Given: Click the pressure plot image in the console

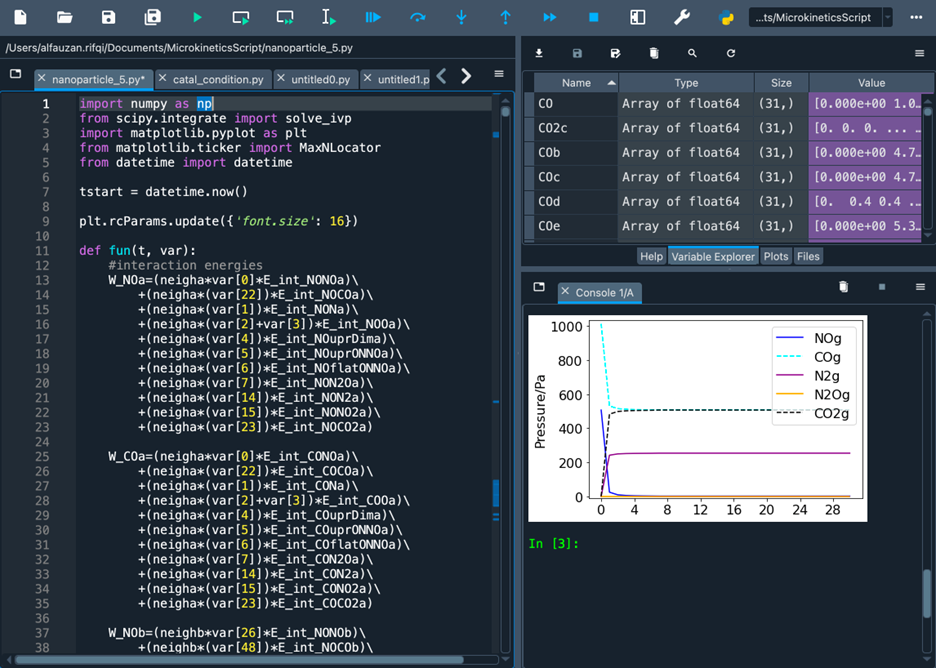Looking at the screenshot, I should coord(697,418).
